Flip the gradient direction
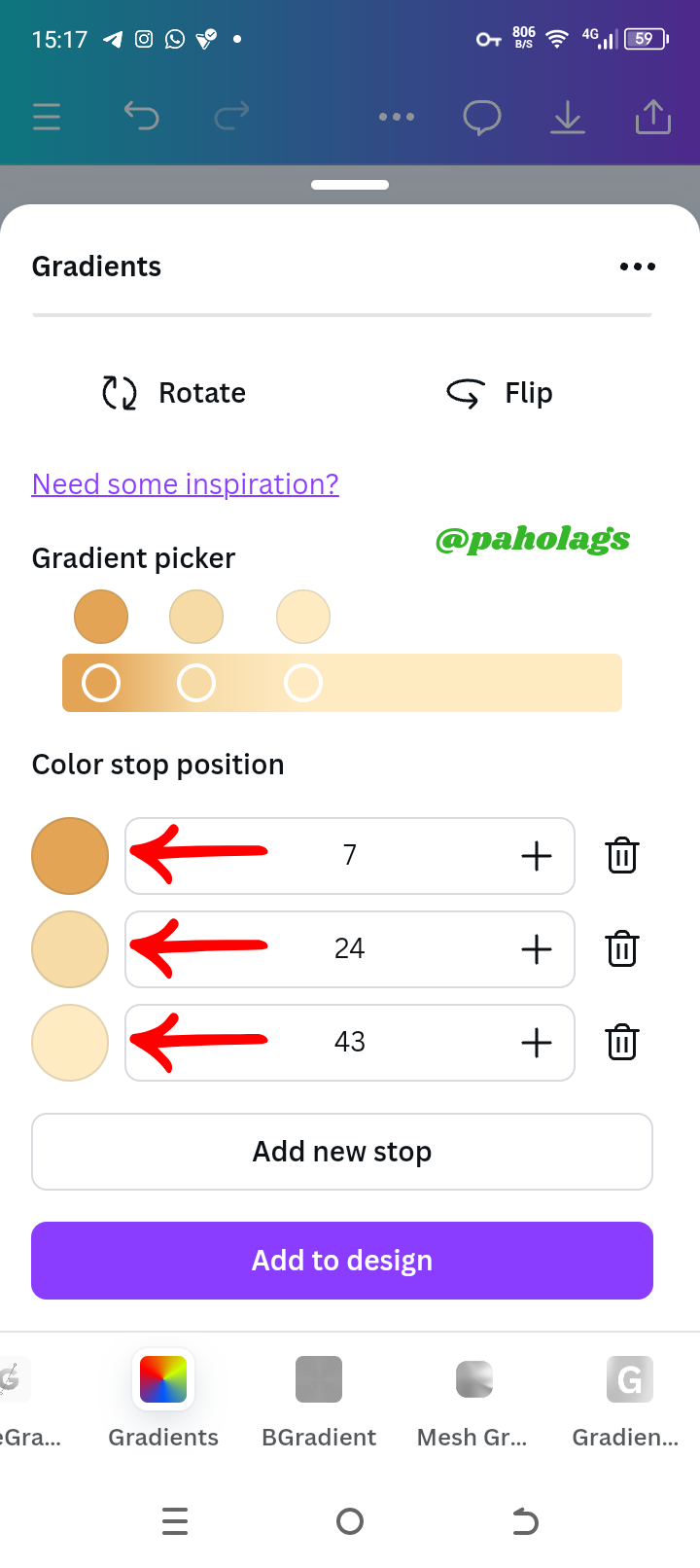This screenshot has height=1568, width=700. [500, 393]
